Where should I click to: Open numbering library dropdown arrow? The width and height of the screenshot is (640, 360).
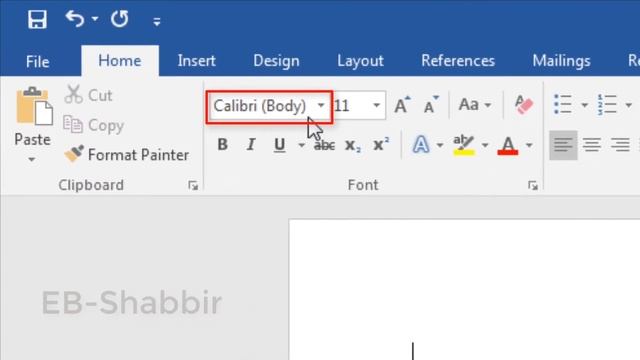629,105
